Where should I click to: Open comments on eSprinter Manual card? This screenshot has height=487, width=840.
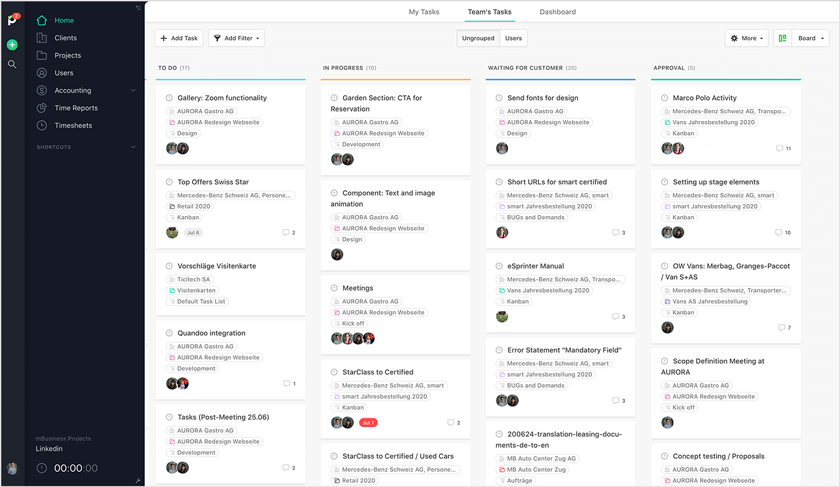pyautogui.click(x=619, y=317)
